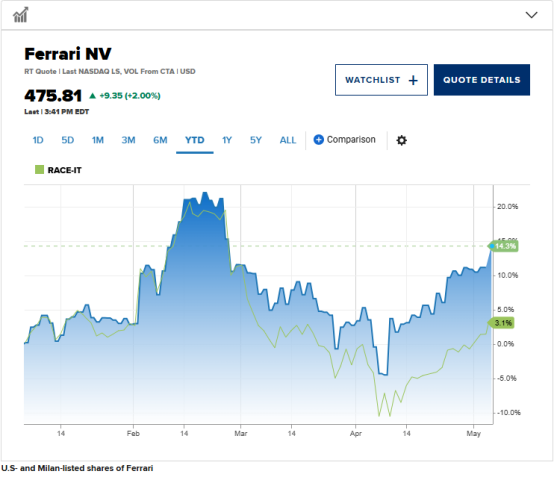Click the 14.3% price marker

(503, 246)
